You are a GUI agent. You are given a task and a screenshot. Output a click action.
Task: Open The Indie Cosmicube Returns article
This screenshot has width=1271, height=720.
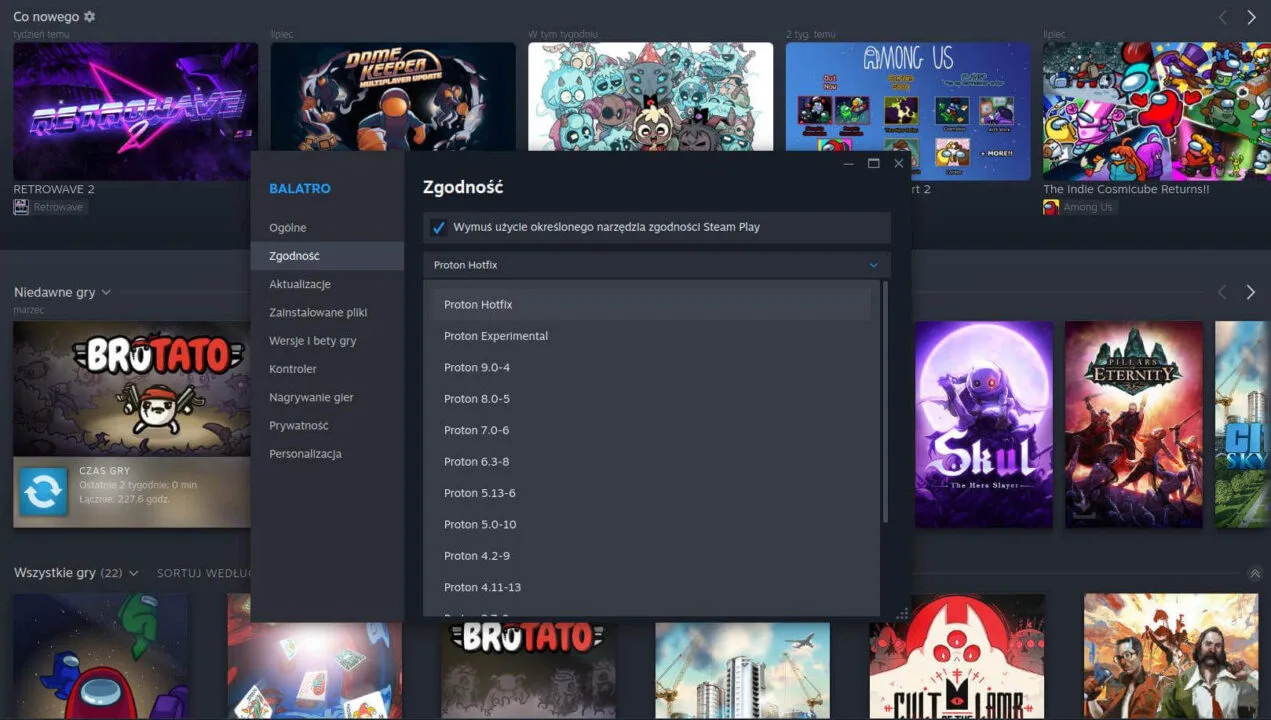tap(1127, 189)
